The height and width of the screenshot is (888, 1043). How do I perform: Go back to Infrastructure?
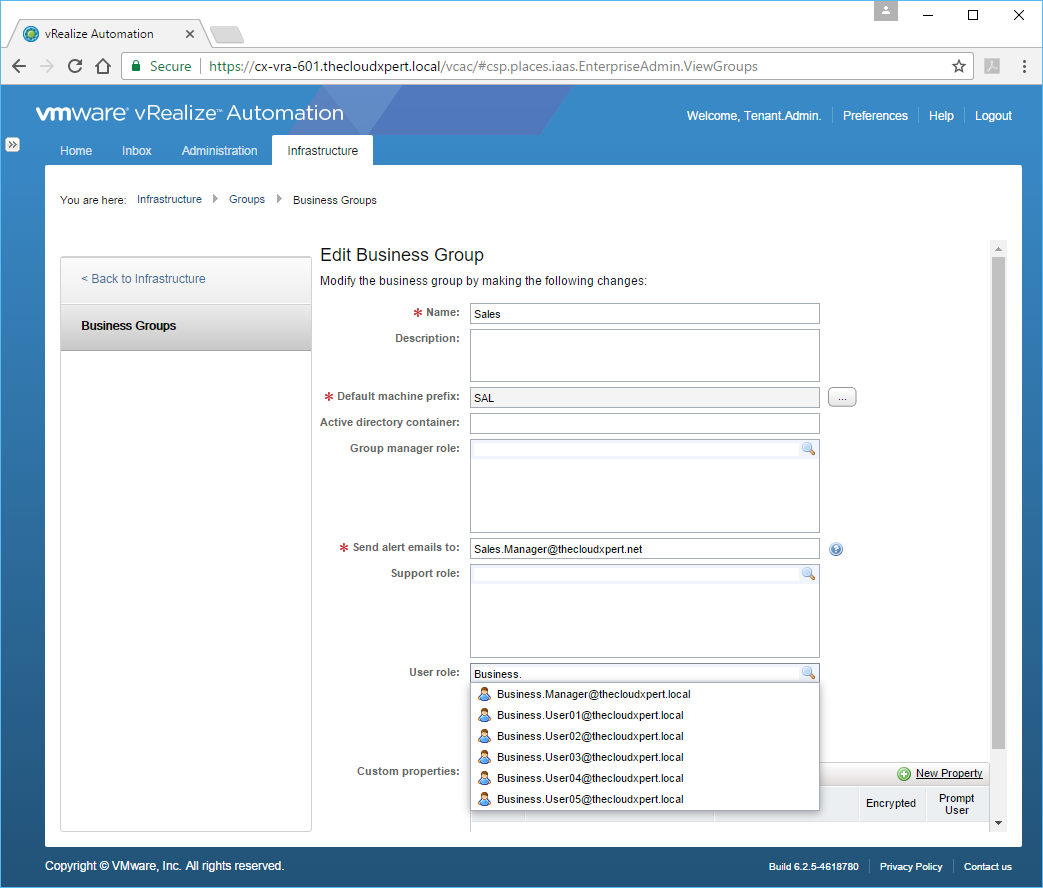[x=143, y=279]
